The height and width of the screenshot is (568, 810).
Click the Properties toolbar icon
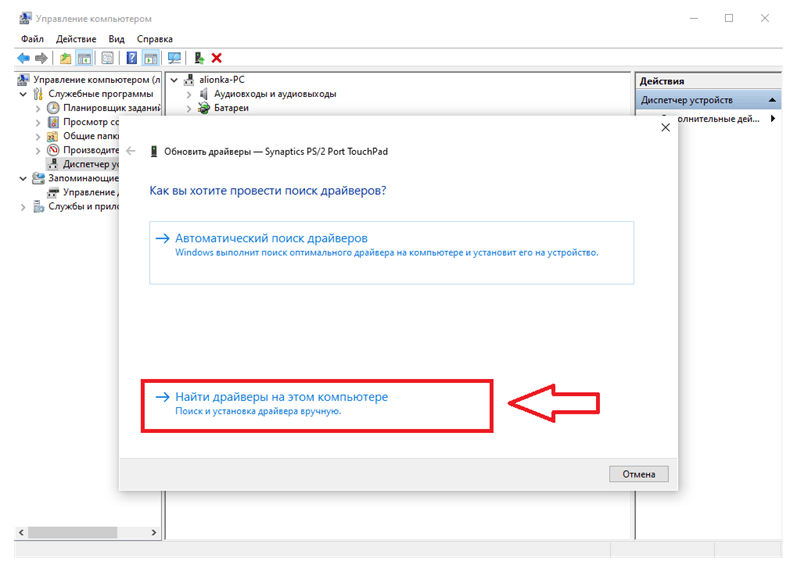point(107,58)
